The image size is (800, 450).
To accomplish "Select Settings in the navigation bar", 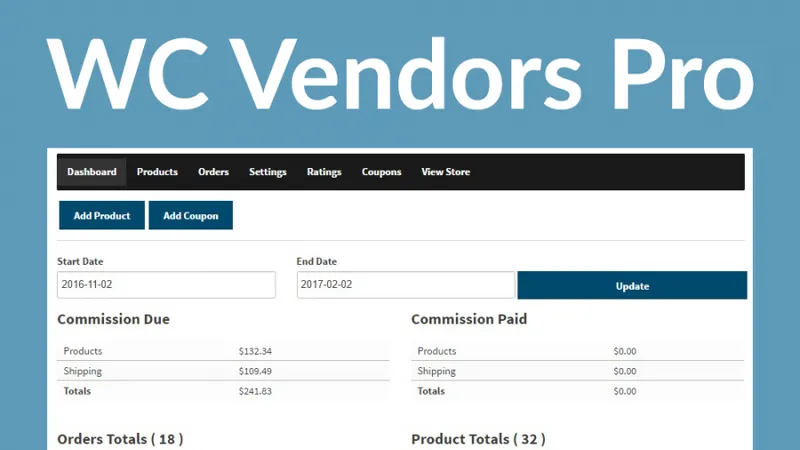I will coord(268,172).
